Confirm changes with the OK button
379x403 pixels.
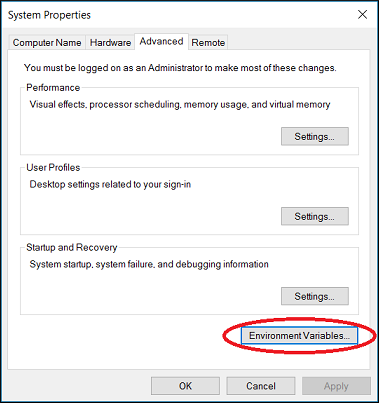(x=185, y=386)
